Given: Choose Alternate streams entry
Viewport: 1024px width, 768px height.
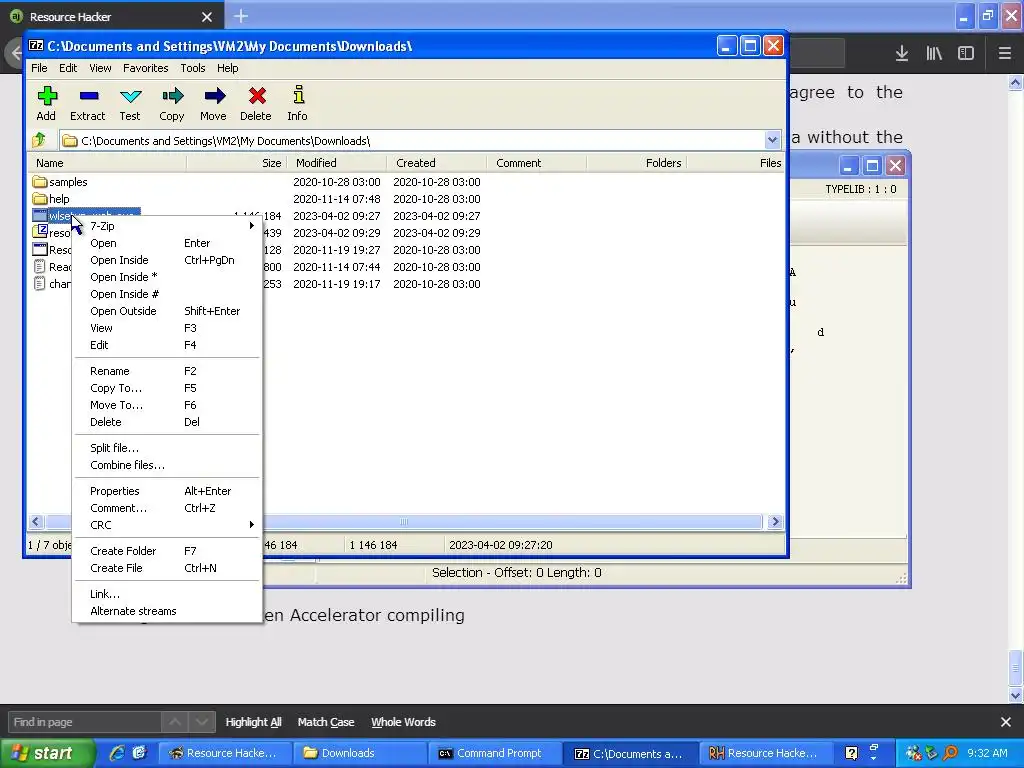Looking at the screenshot, I should click(167, 611).
